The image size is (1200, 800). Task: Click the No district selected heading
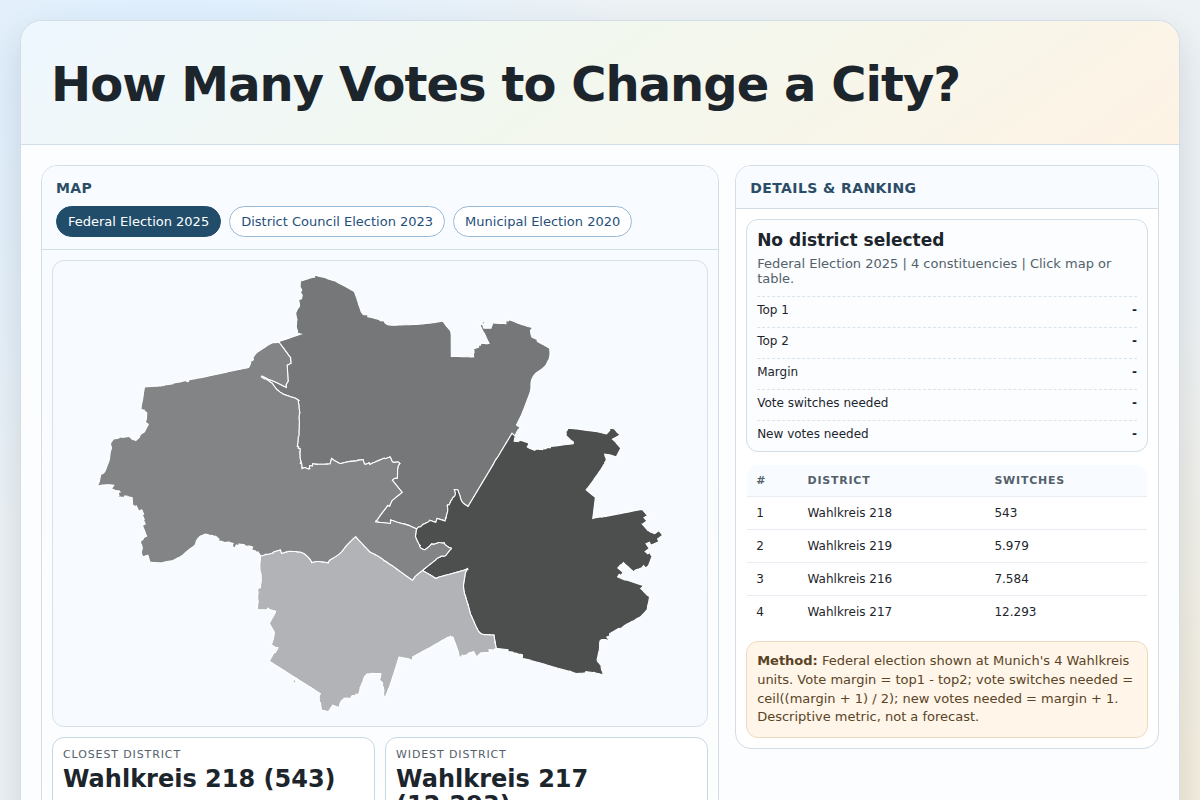point(850,239)
